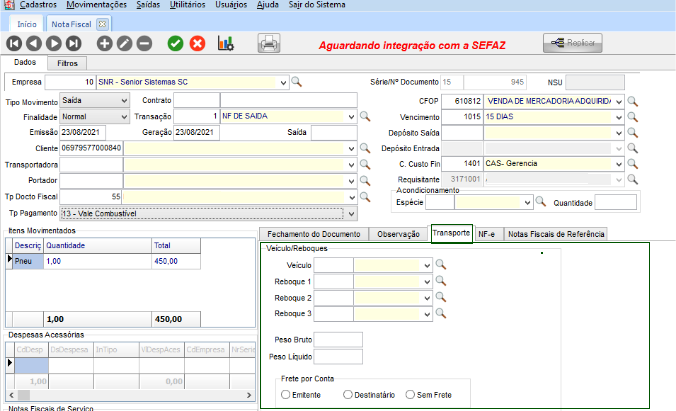This screenshot has height=411, width=676.
Task: Add a new record with plus icon
Action: tap(104, 43)
